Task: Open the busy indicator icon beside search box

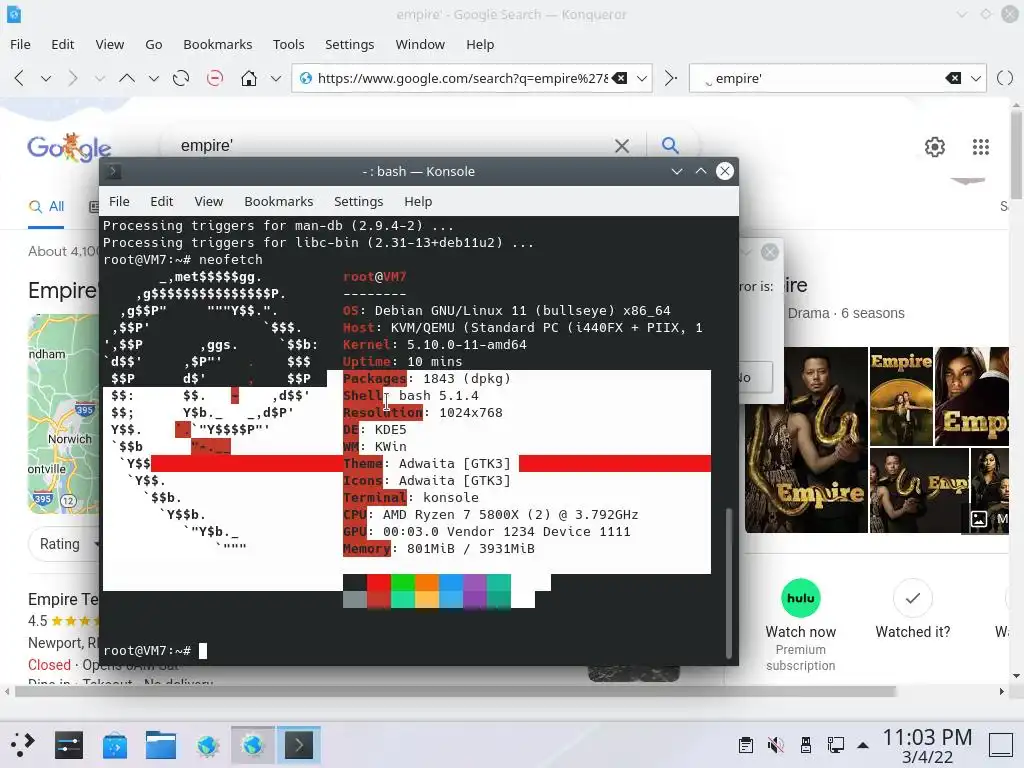Action: 1005,78
